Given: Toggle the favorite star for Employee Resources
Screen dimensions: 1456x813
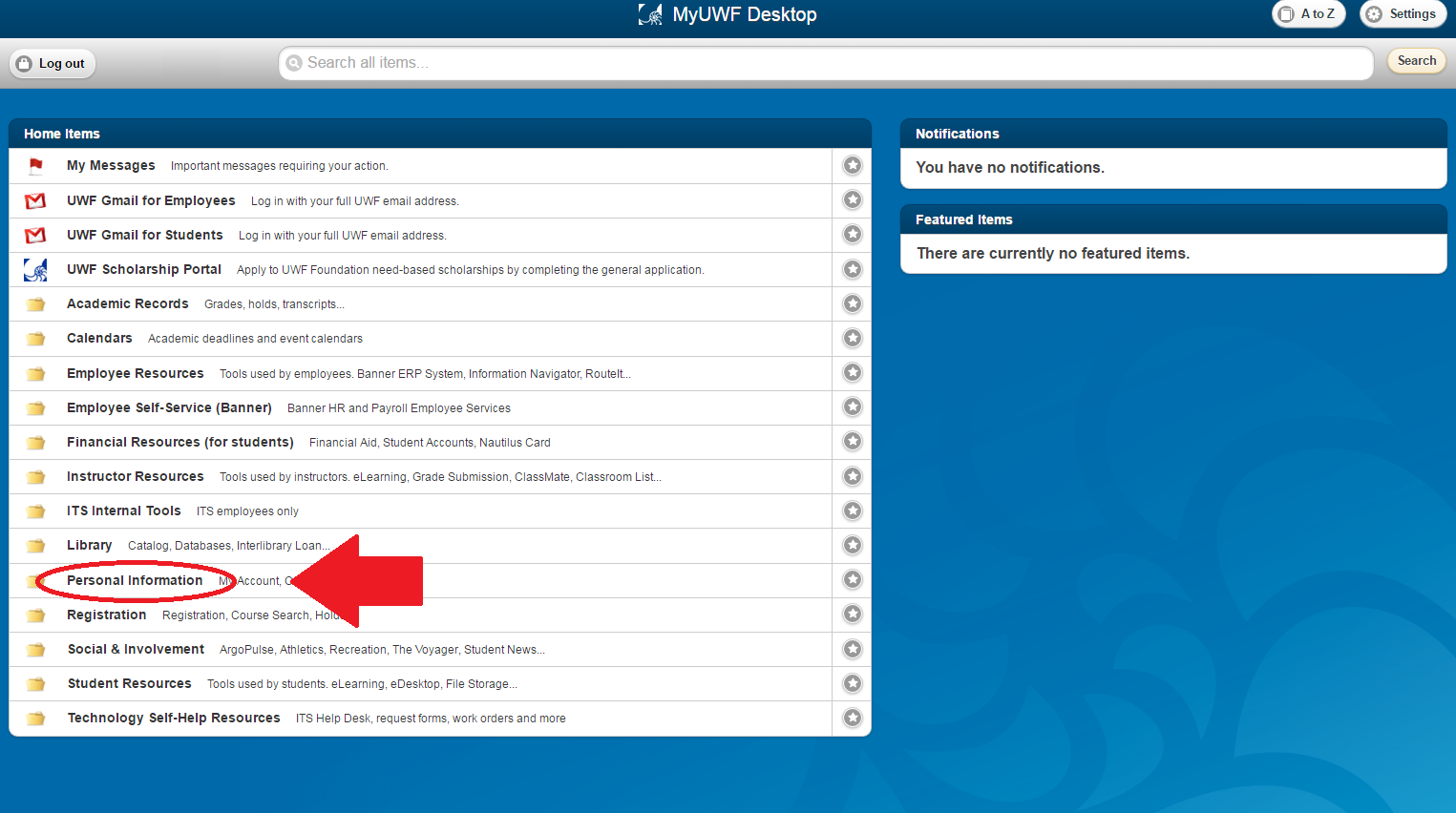Looking at the screenshot, I should click(x=853, y=372).
